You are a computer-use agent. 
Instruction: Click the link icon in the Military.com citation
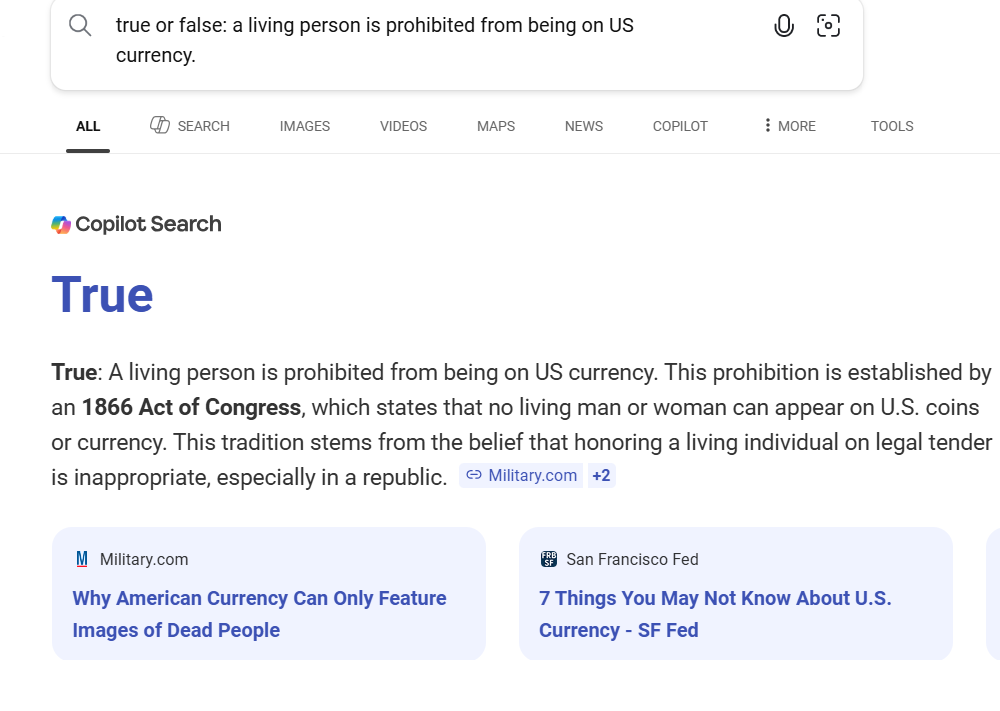click(474, 476)
